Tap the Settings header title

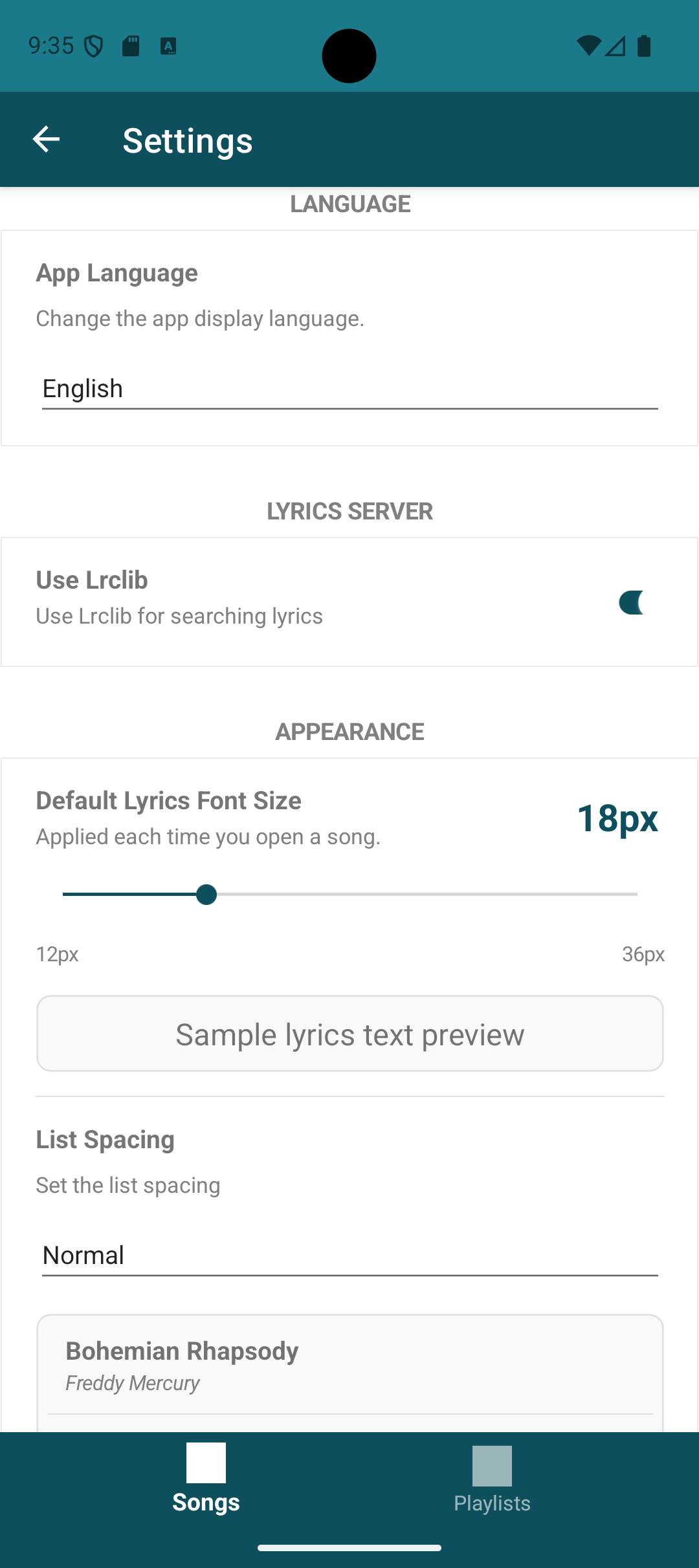188,141
